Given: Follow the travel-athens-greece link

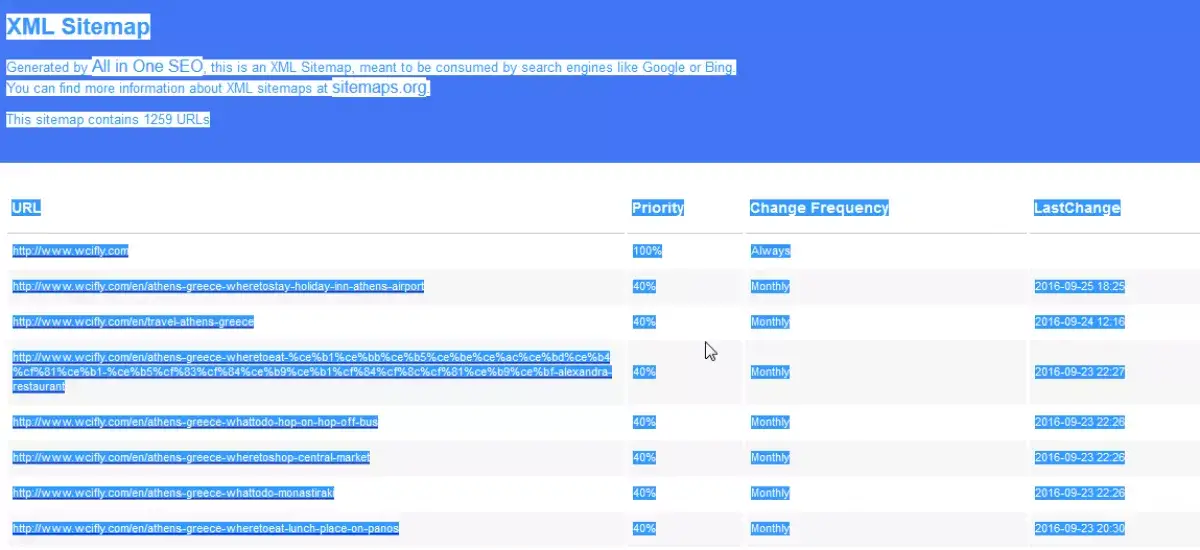Looking at the screenshot, I should (133, 322).
